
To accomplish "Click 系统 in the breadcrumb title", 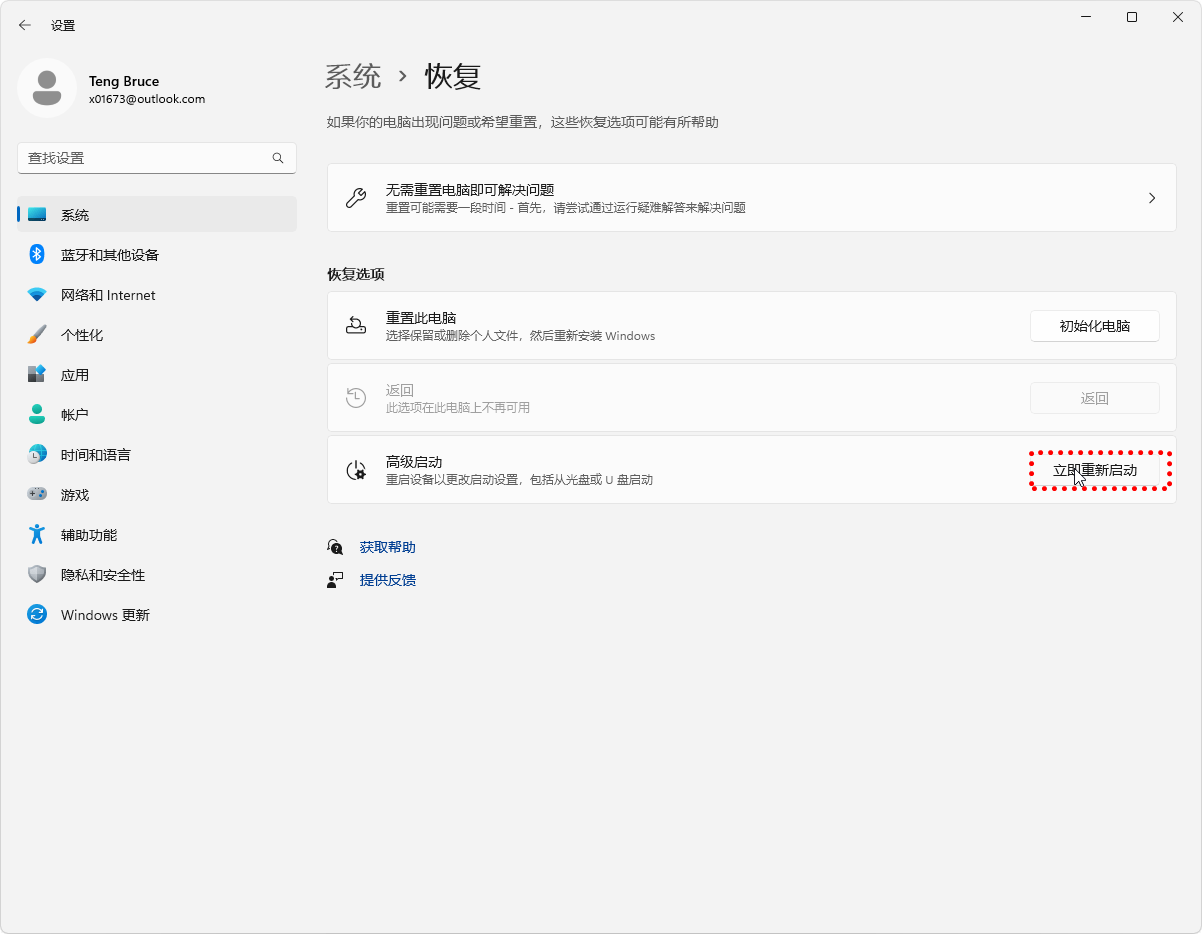I will pos(354,76).
